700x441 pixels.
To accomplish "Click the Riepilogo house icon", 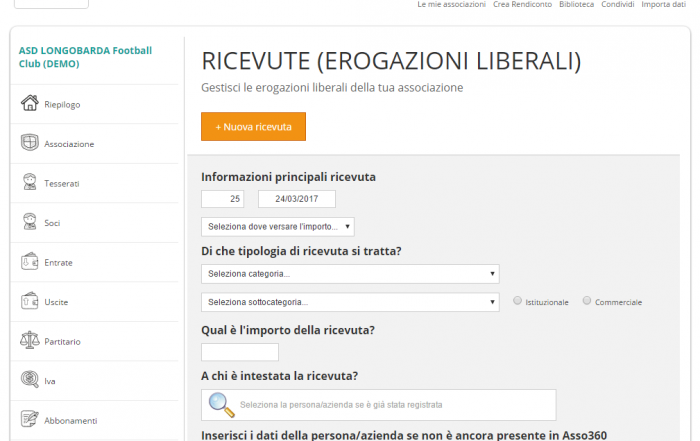I will point(29,103).
